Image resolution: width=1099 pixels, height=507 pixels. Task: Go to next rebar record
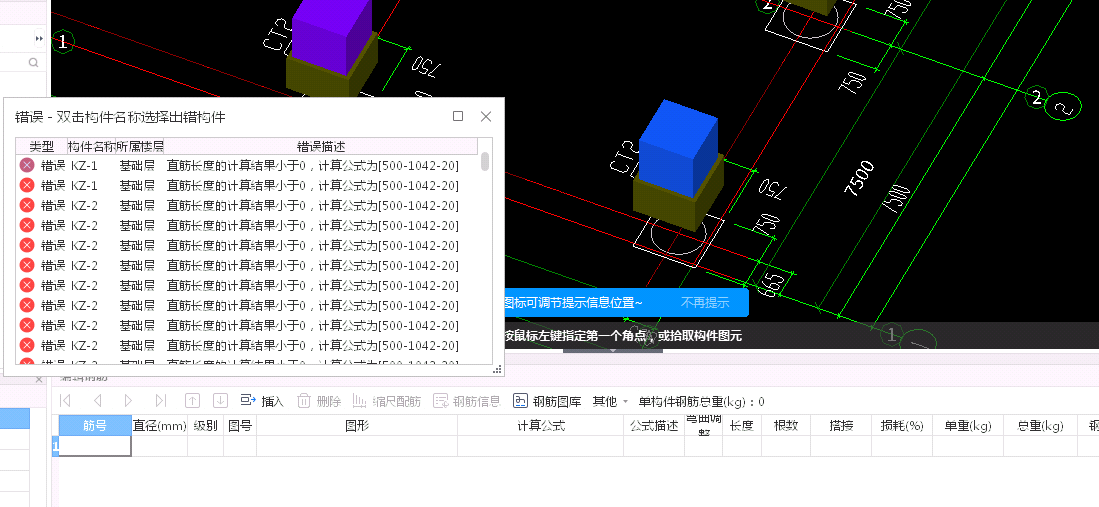tap(128, 401)
